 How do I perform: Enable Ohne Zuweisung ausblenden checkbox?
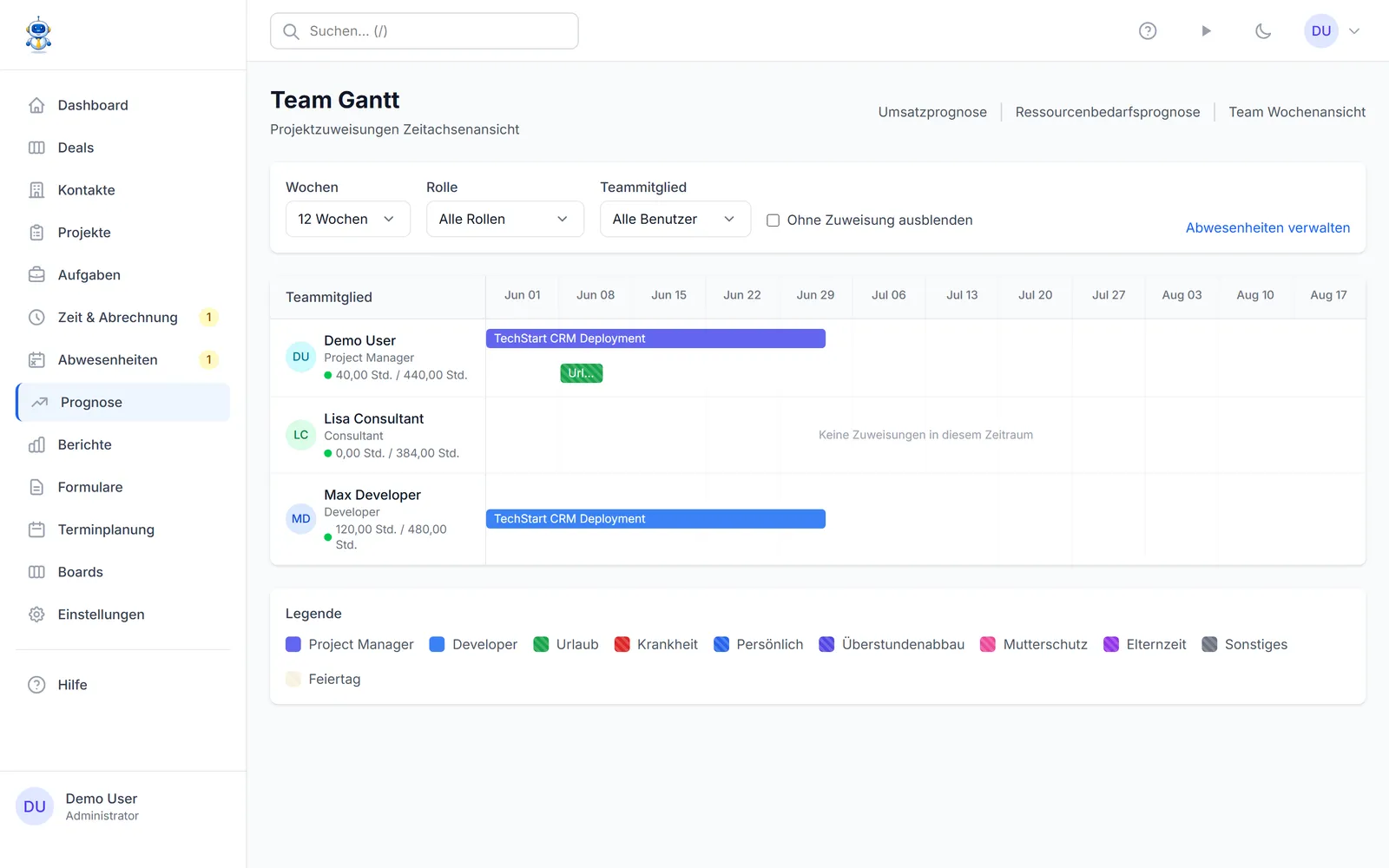(x=773, y=220)
